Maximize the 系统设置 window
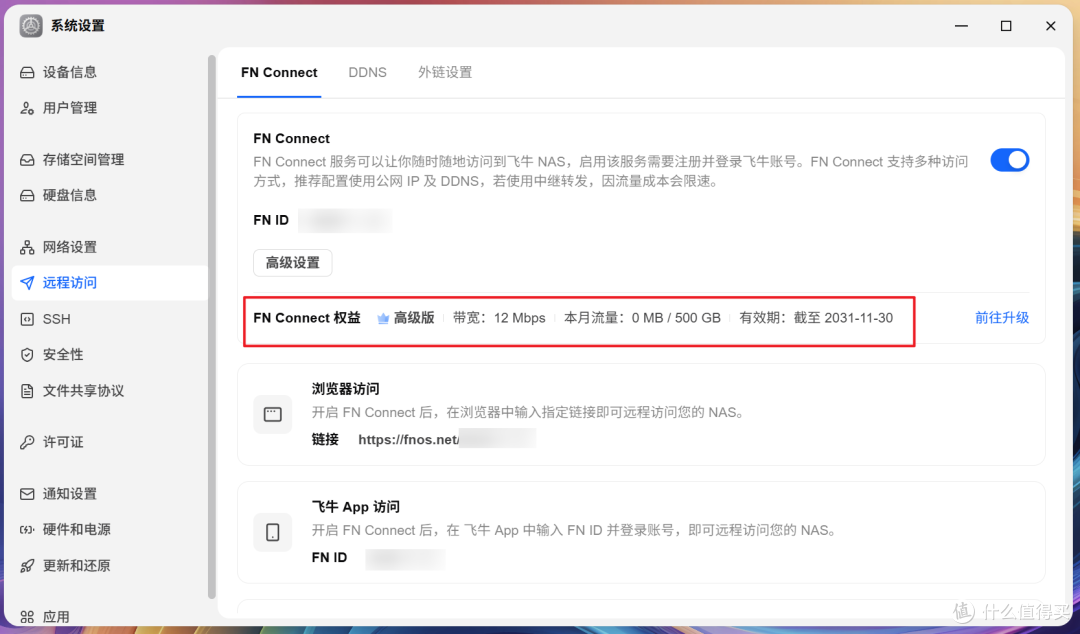1080x634 pixels. pyautogui.click(x=1006, y=26)
